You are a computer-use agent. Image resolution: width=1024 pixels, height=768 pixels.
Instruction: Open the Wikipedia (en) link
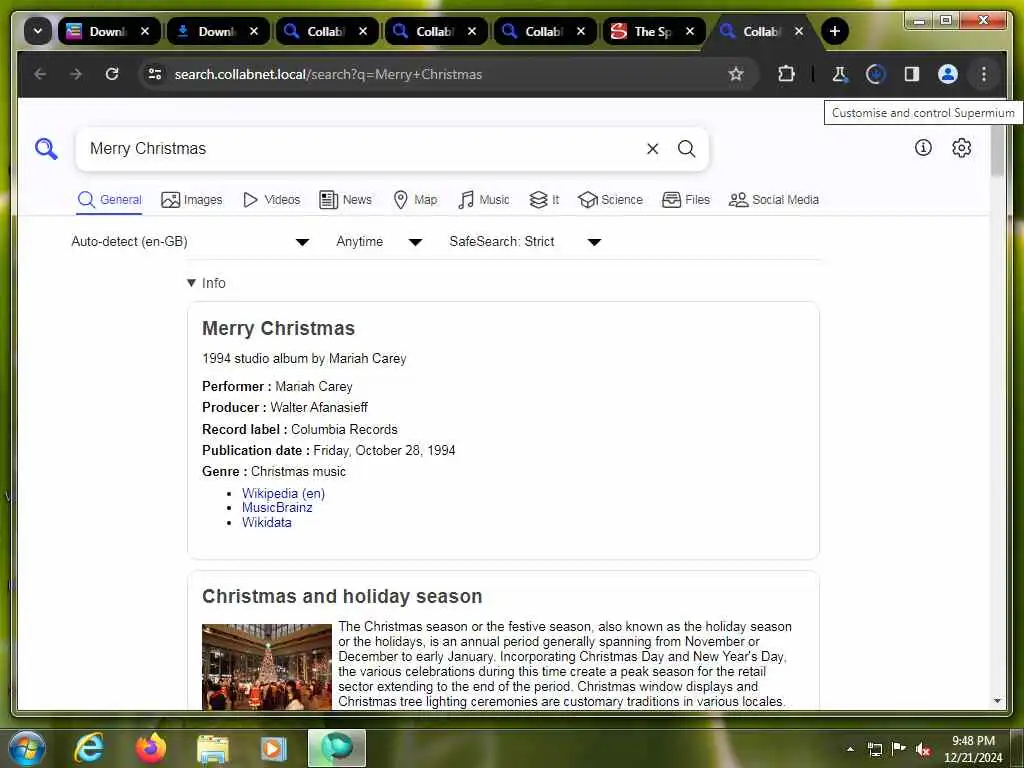(283, 494)
